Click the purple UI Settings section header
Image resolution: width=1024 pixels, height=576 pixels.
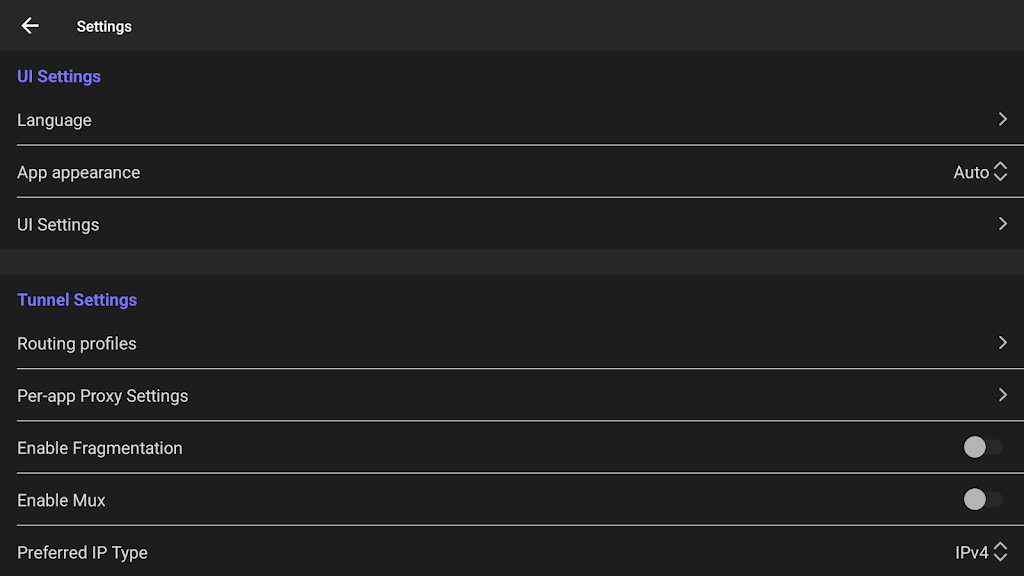coord(59,76)
